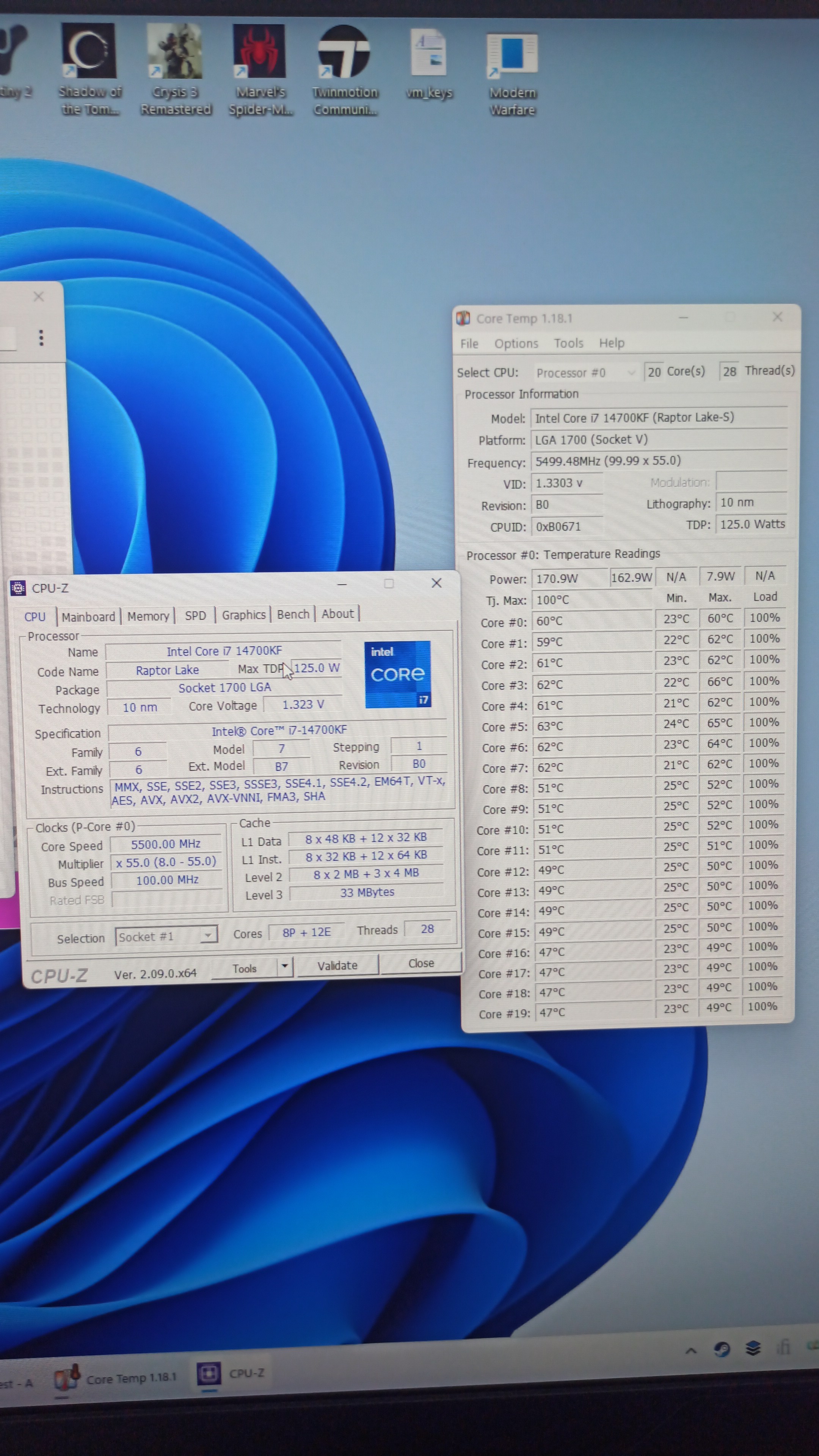Click the Lithography value 10 nm
Viewport: 819px width, 1456px height.
(x=751, y=502)
